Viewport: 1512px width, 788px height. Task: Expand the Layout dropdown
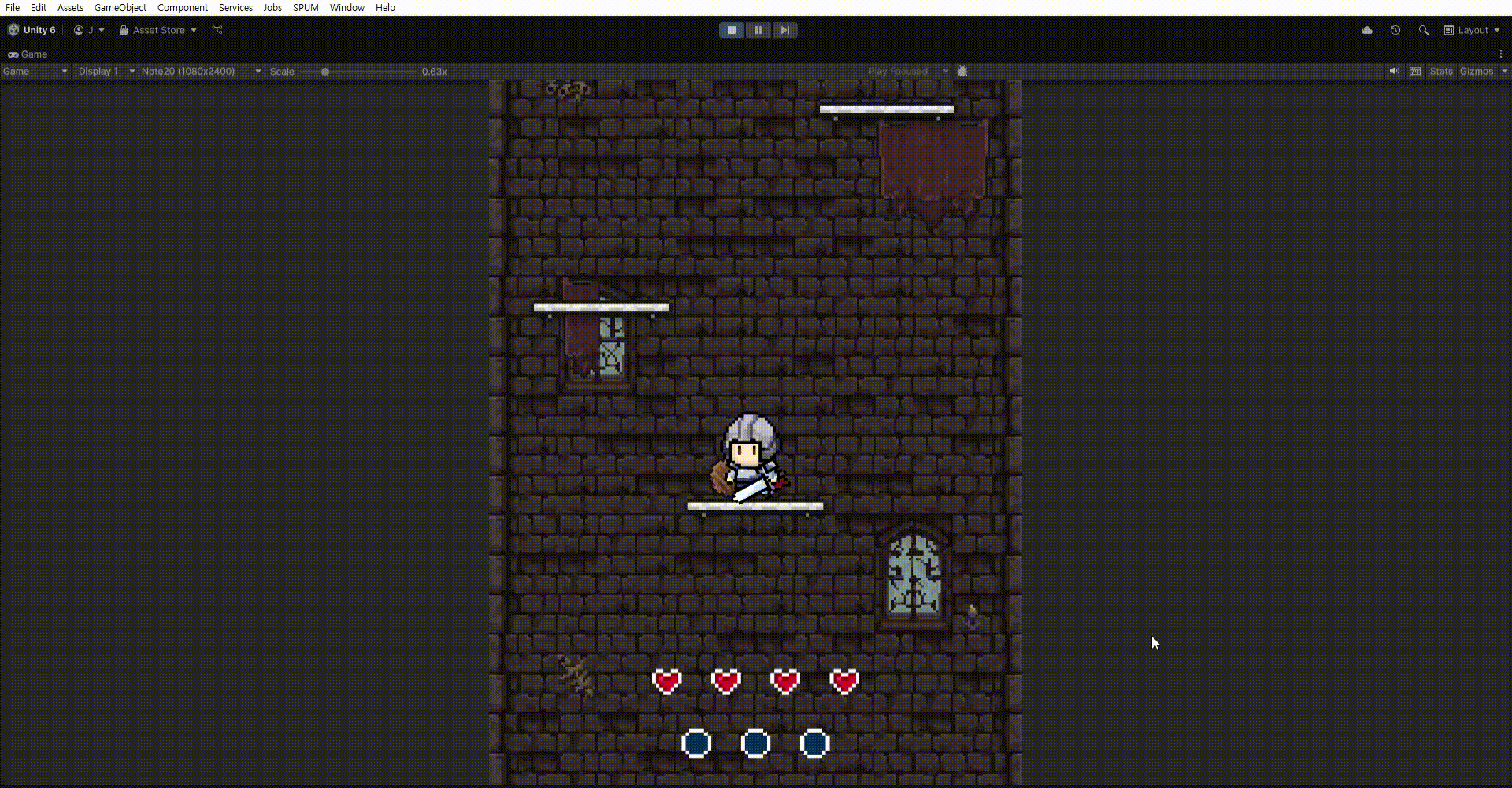pyautogui.click(x=1472, y=30)
